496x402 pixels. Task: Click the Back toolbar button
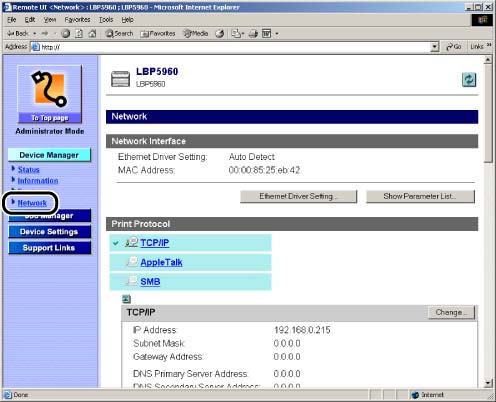(x=18, y=33)
